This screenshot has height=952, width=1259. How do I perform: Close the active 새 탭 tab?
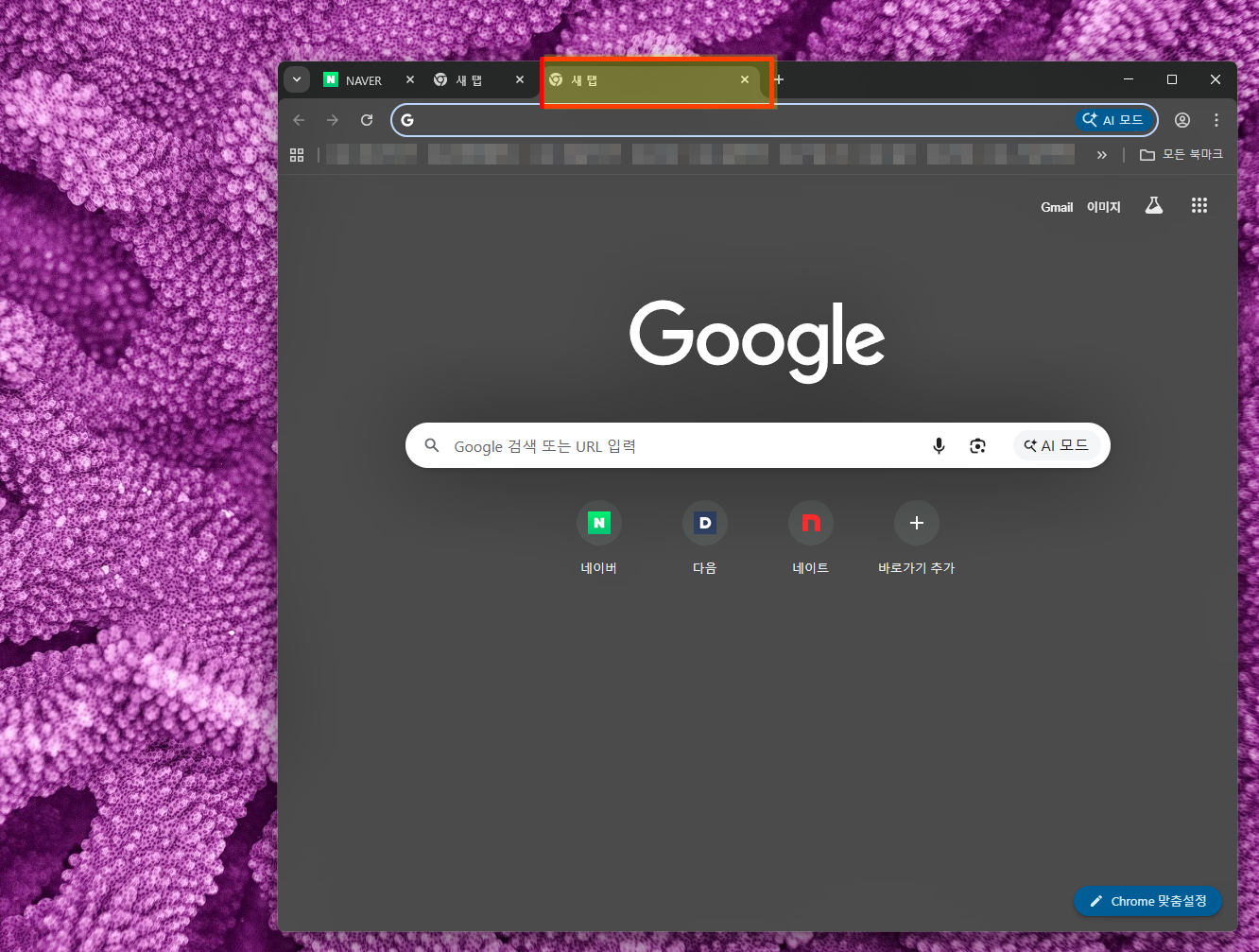tap(745, 80)
